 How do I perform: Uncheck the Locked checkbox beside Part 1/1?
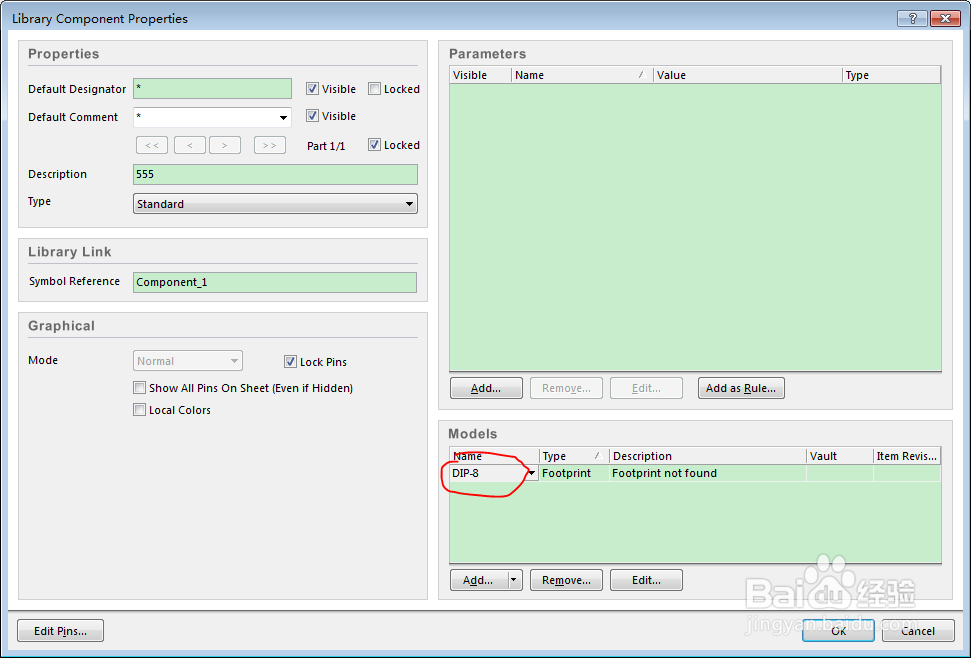pyautogui.click(x=374, y=145)
